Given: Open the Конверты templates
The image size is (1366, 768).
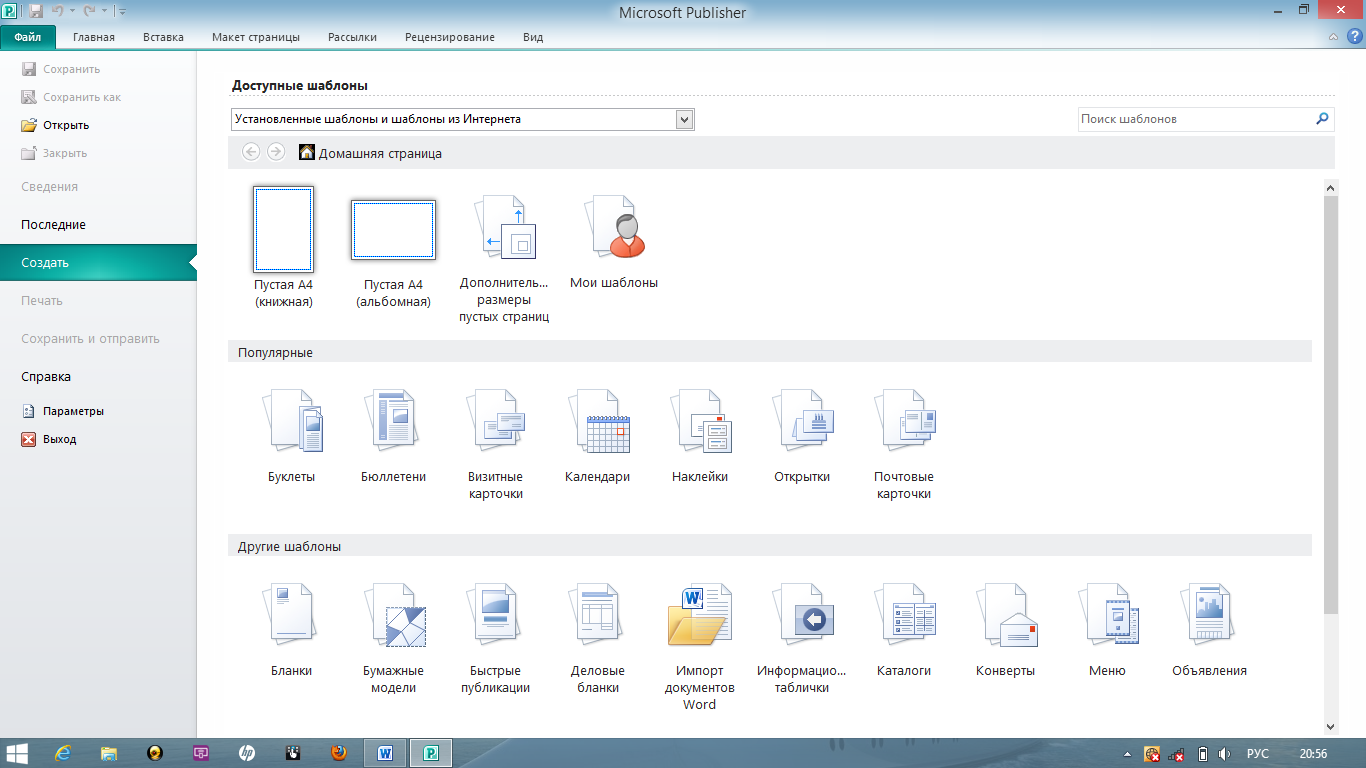Looking at the screenshot, I should pos(1006,630).
